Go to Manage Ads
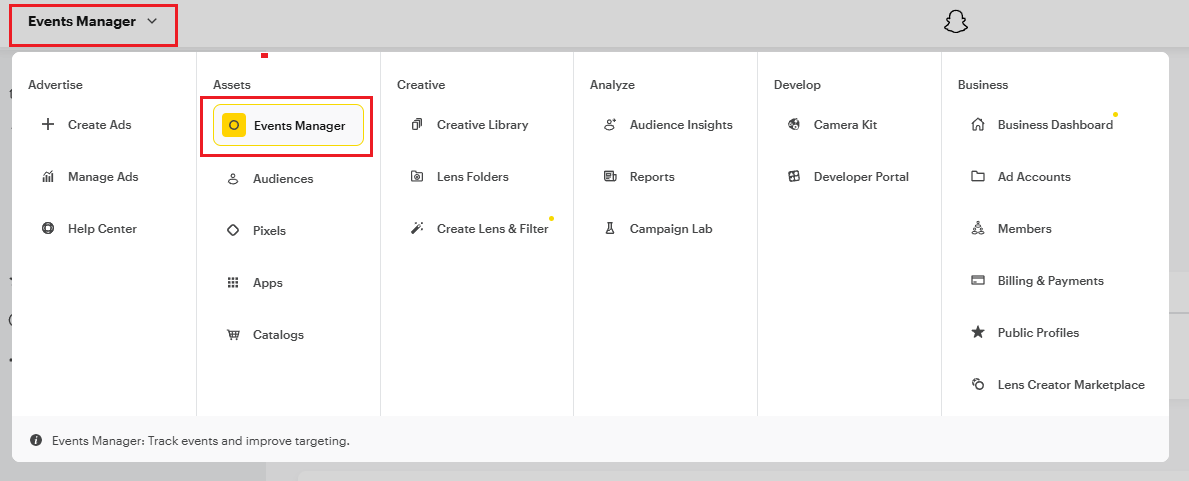Image resolution: width=1189 pixels, height=481 pixels. click(x=104, y=177)
